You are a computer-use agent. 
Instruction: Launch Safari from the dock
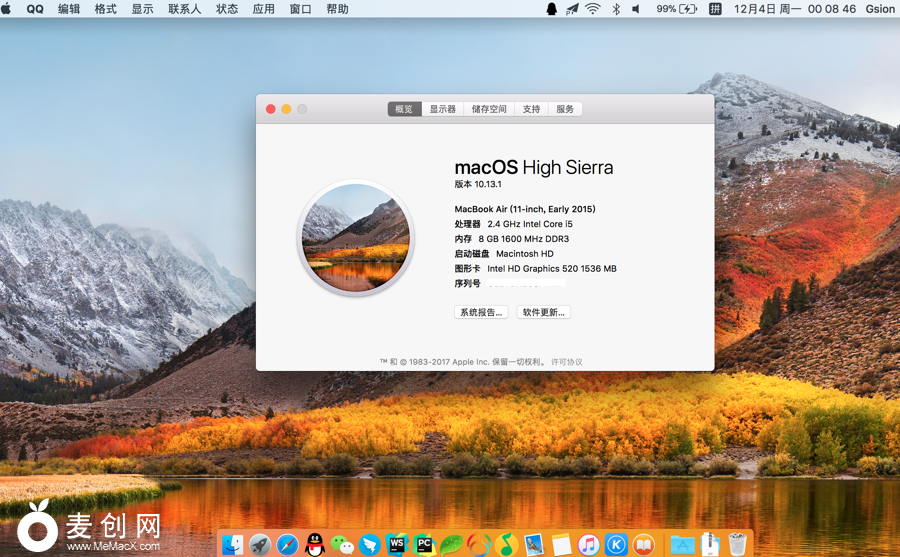click(x=288, y=544)
